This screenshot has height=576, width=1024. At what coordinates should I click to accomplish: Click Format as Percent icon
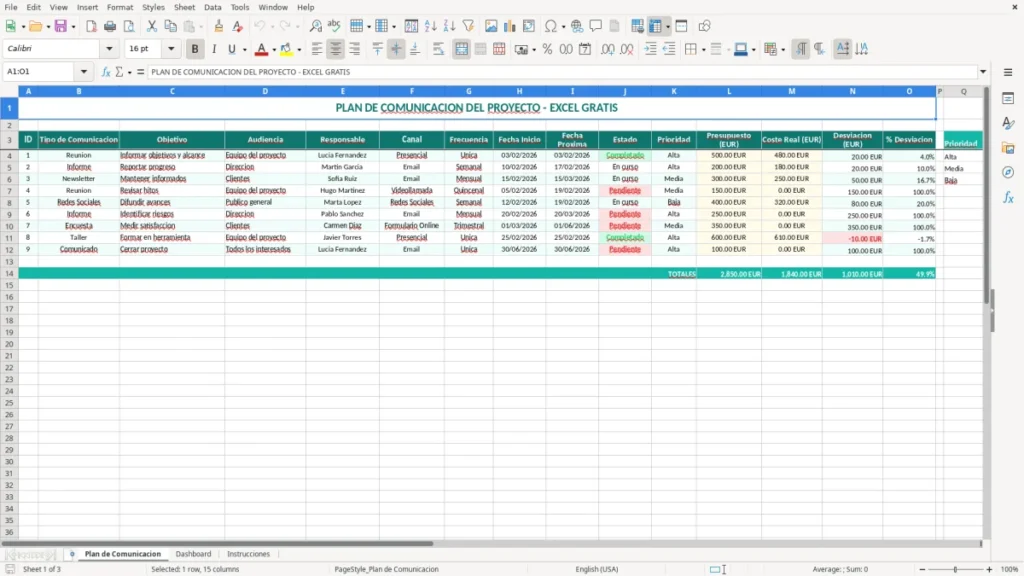tap(547, 49)
